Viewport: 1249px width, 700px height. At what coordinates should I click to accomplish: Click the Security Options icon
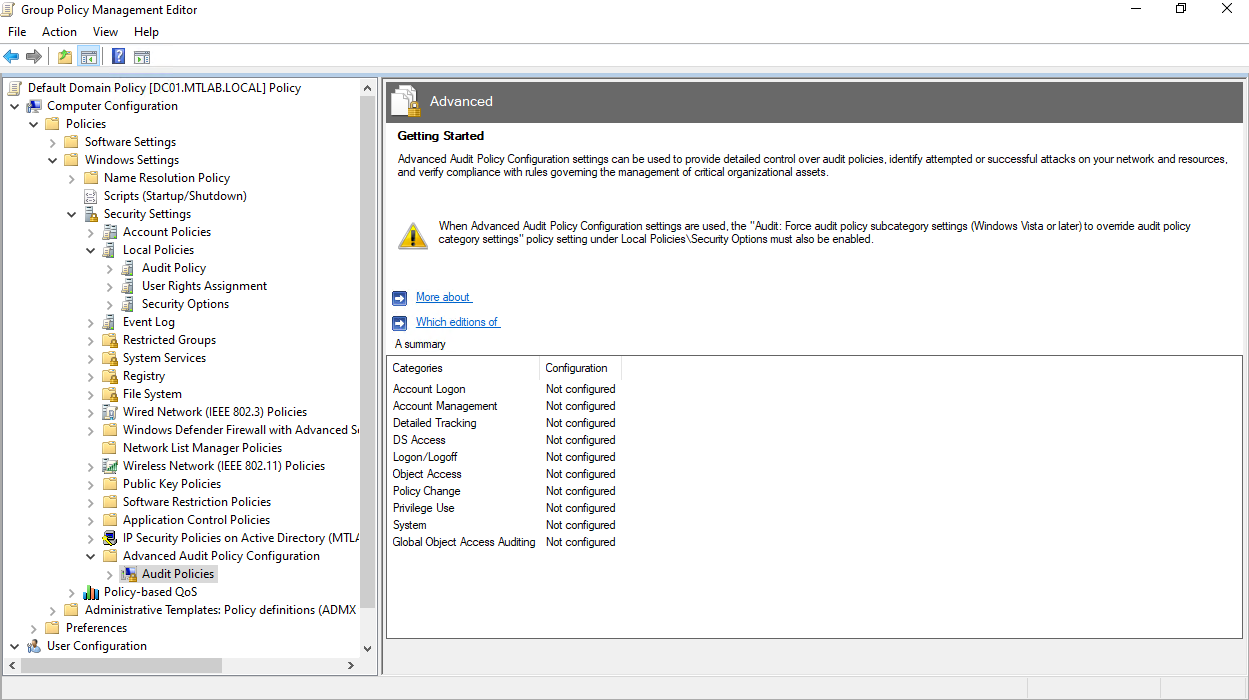point(128,304)
